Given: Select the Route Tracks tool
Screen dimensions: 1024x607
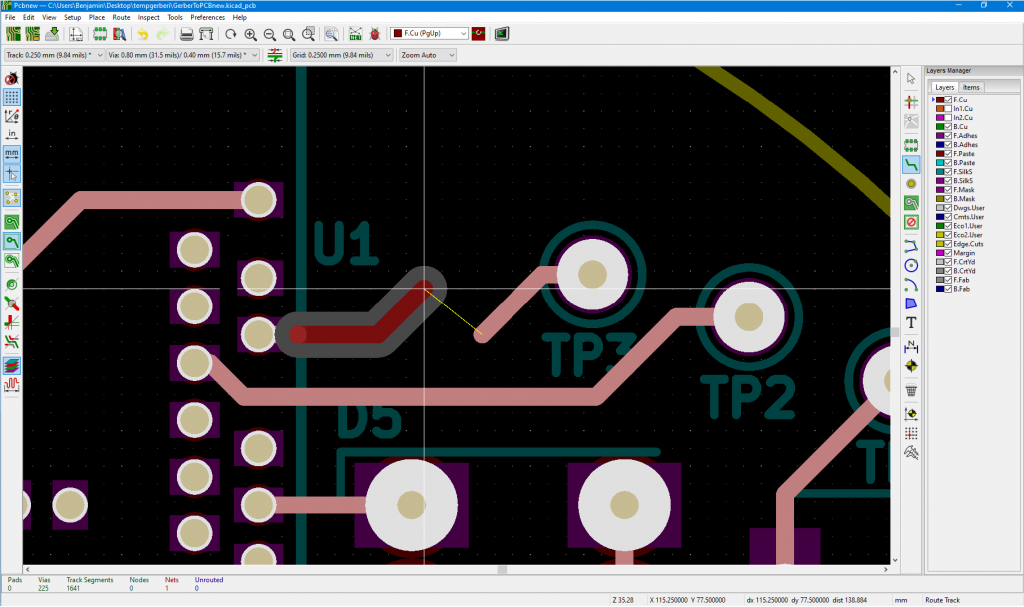Looking at the screenshot, I should pyautogui.click(x=911, y=163).
